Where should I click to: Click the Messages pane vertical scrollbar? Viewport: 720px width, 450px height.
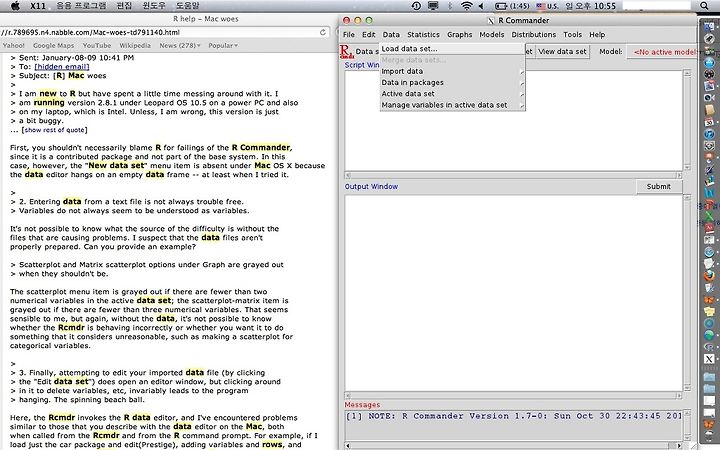(687, 426)
